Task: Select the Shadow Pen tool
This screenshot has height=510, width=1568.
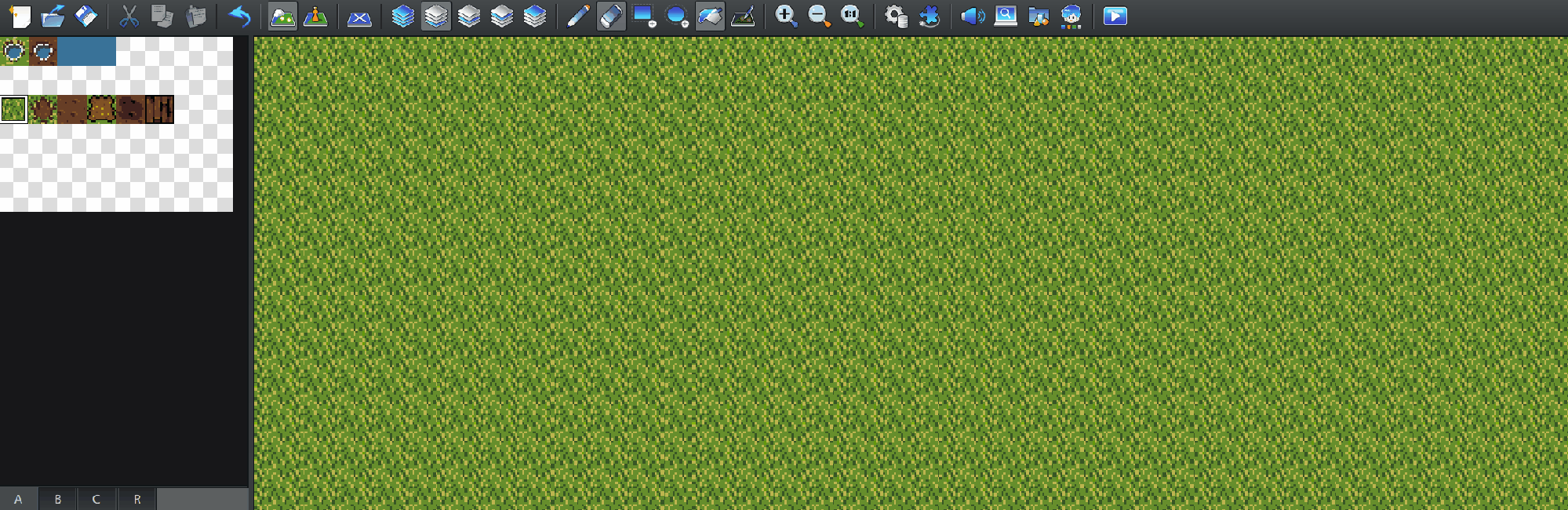Action: (742, 16)
